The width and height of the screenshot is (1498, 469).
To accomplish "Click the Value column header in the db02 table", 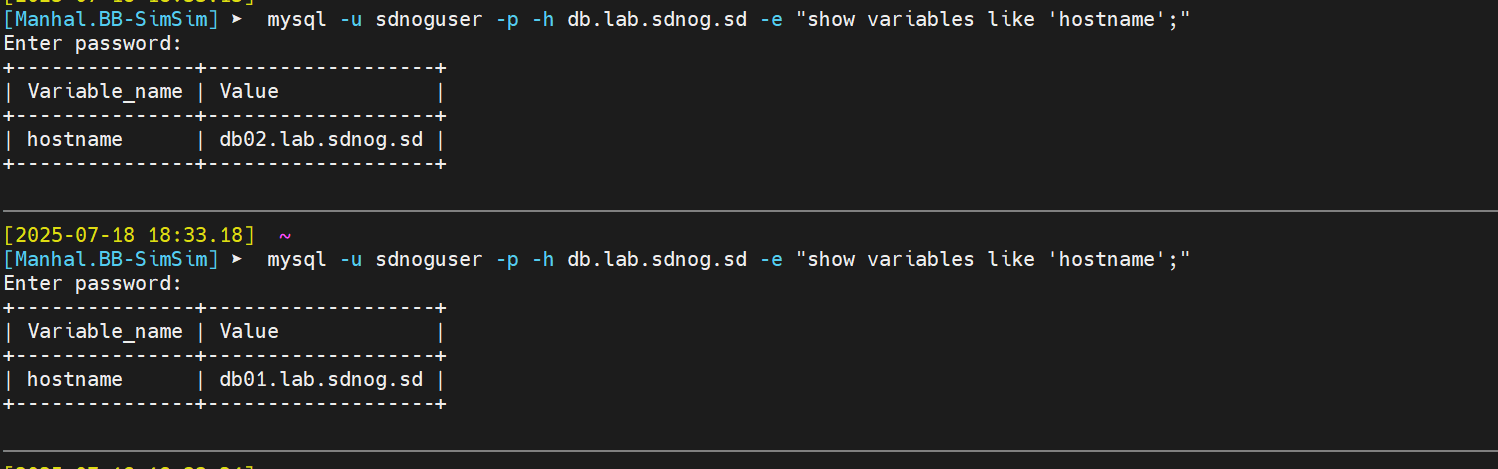I will point(249,91).
